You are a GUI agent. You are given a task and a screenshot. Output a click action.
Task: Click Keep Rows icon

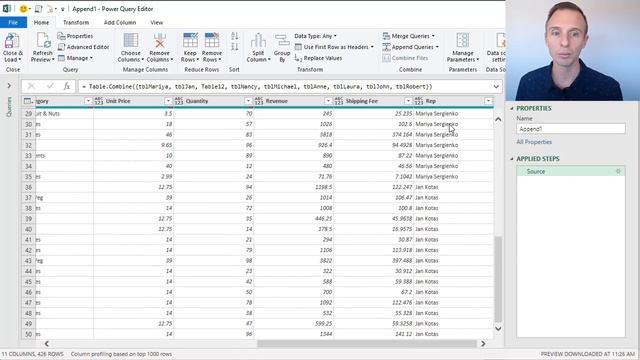190,41
